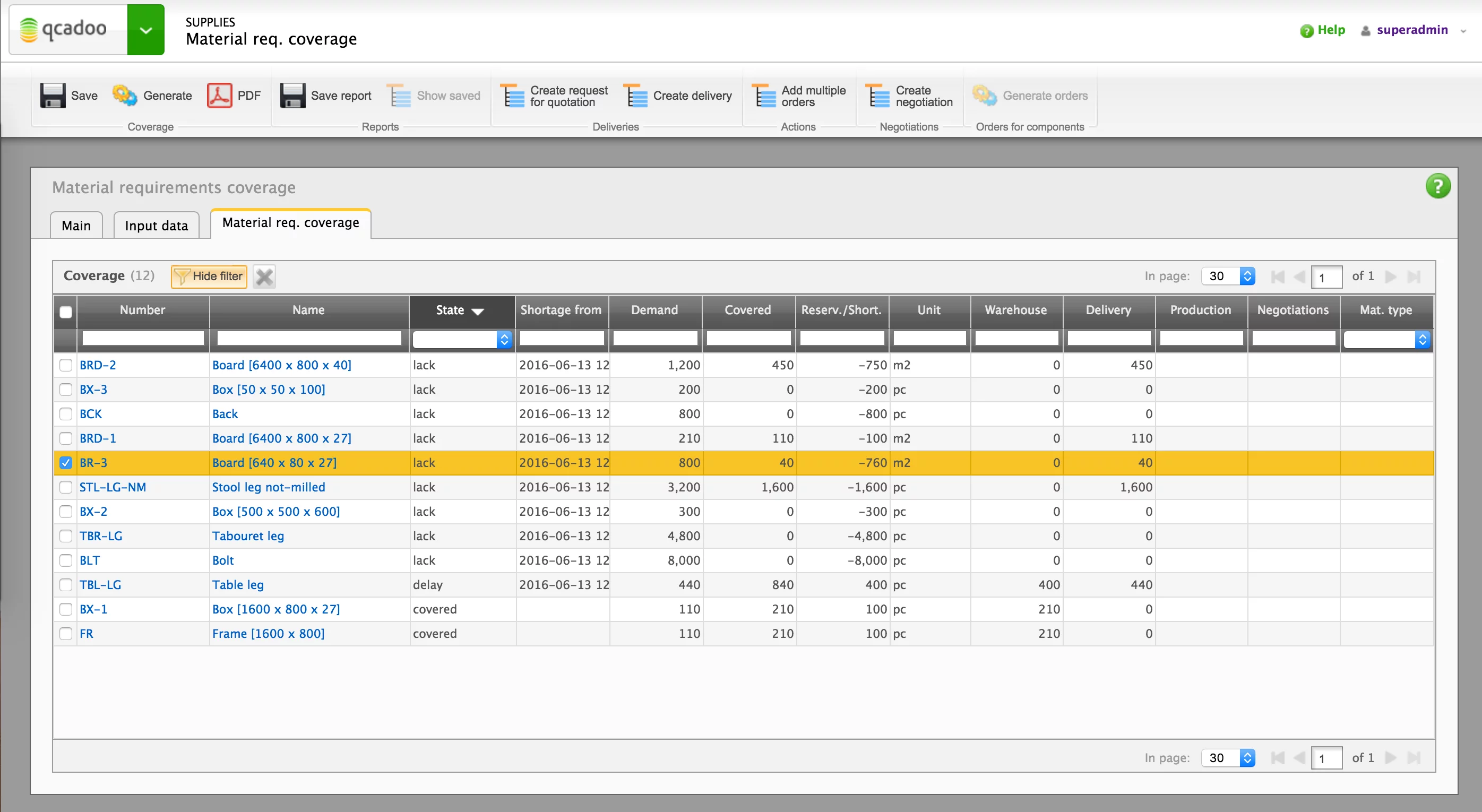Export coverage with the PDF icon
The image size is (1482, 812).
click(x=219, y=96)
